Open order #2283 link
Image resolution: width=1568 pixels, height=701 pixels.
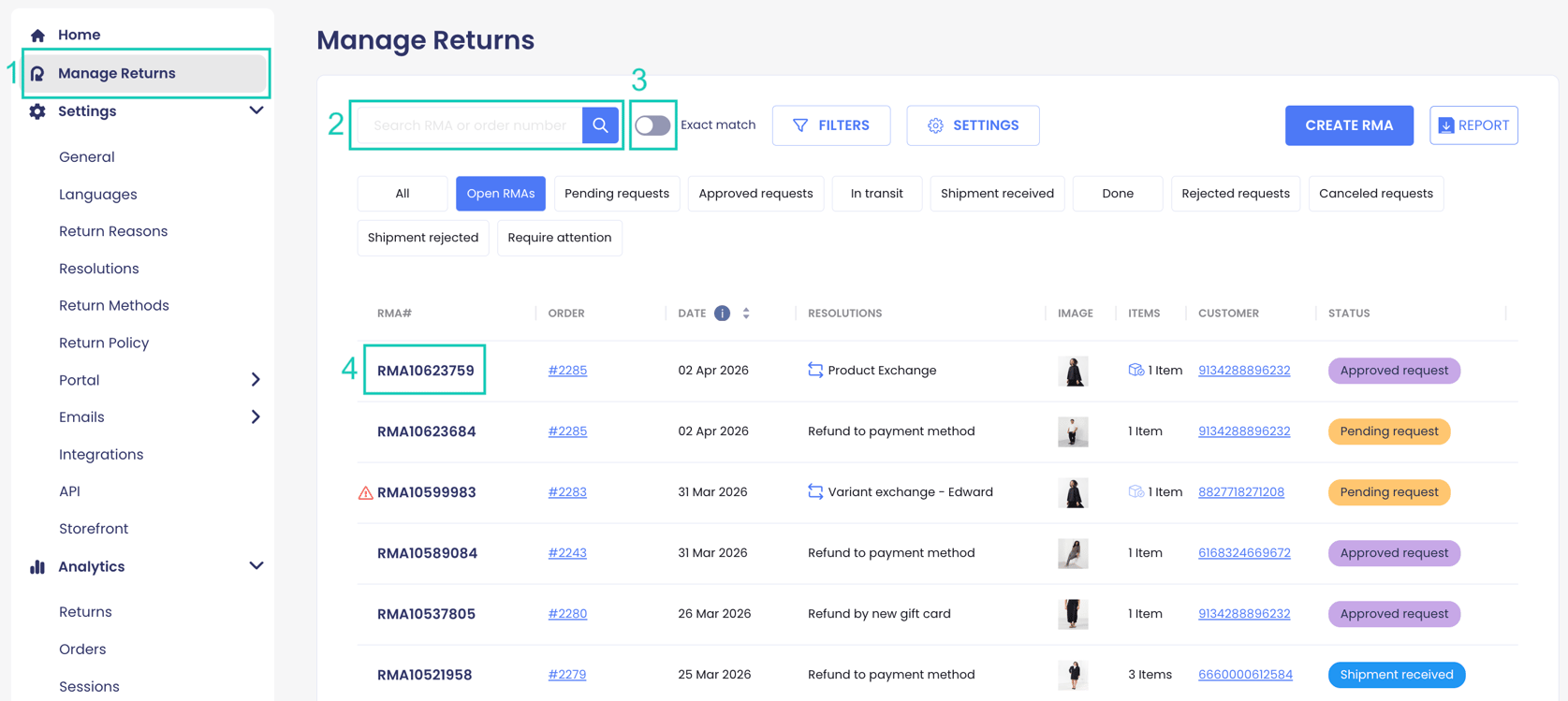pyautogui.click(x=567, y=492)
